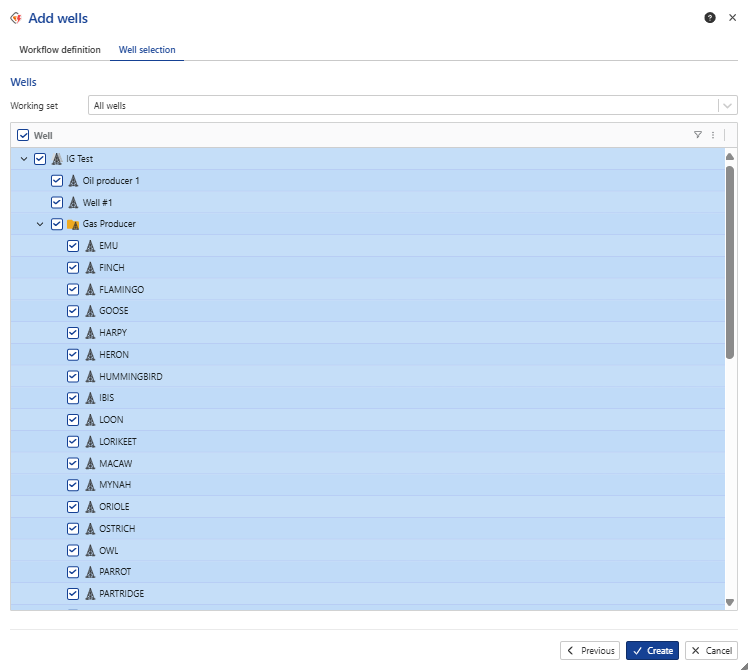The image size is (748, 670).
Task: Cancel the Add wells dialog
Action: (711, 650)
